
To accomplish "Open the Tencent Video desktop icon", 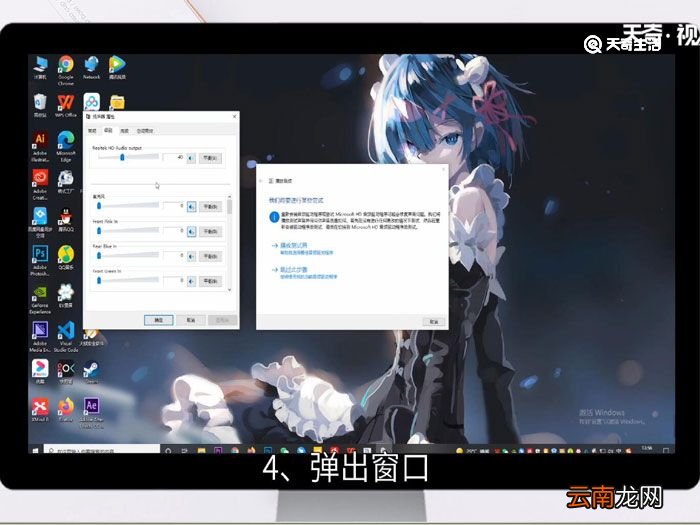I will click(x=117, y=67).
